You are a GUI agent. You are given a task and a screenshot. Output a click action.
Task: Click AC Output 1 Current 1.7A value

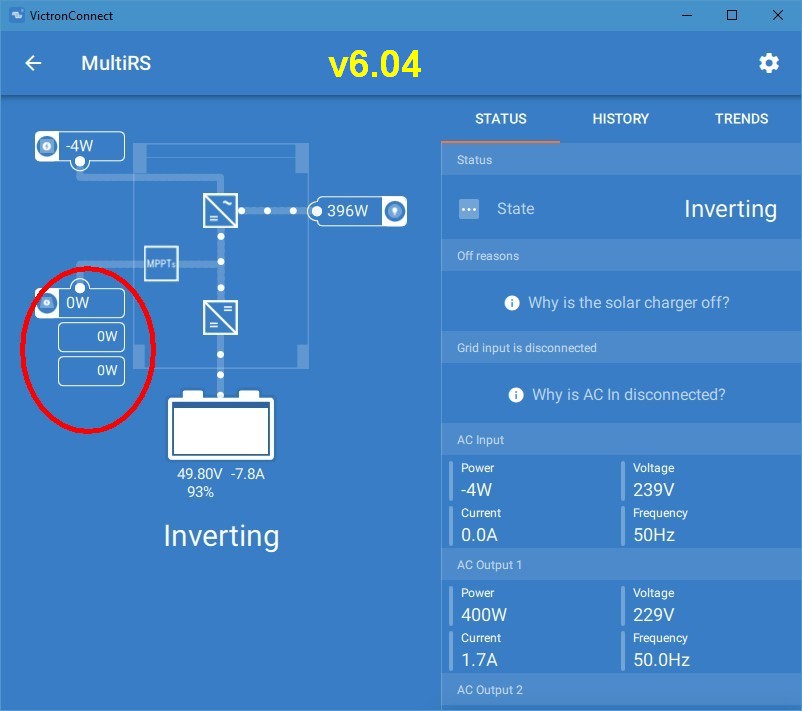coord(479,660)
